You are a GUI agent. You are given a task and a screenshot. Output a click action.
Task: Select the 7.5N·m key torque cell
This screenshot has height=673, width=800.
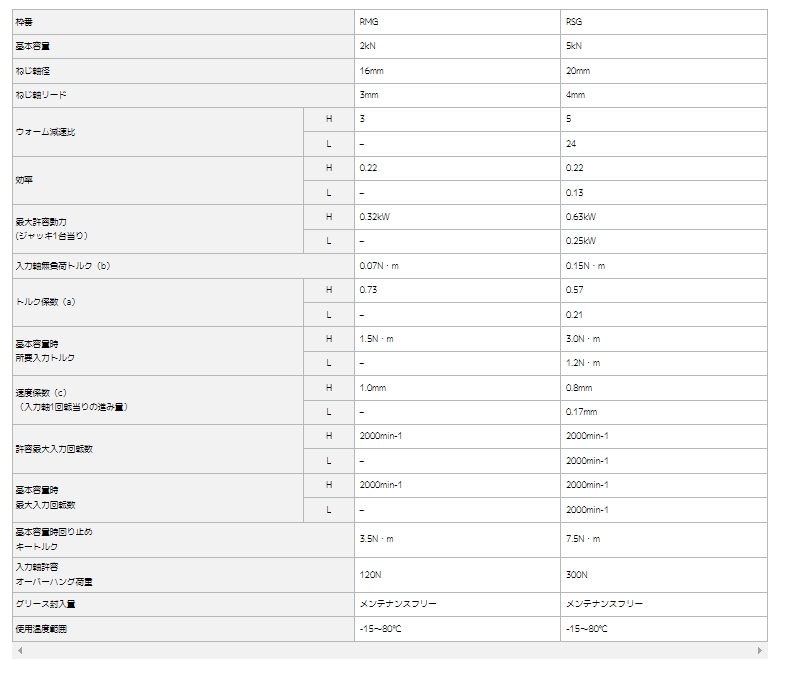(x=583, y=538)
